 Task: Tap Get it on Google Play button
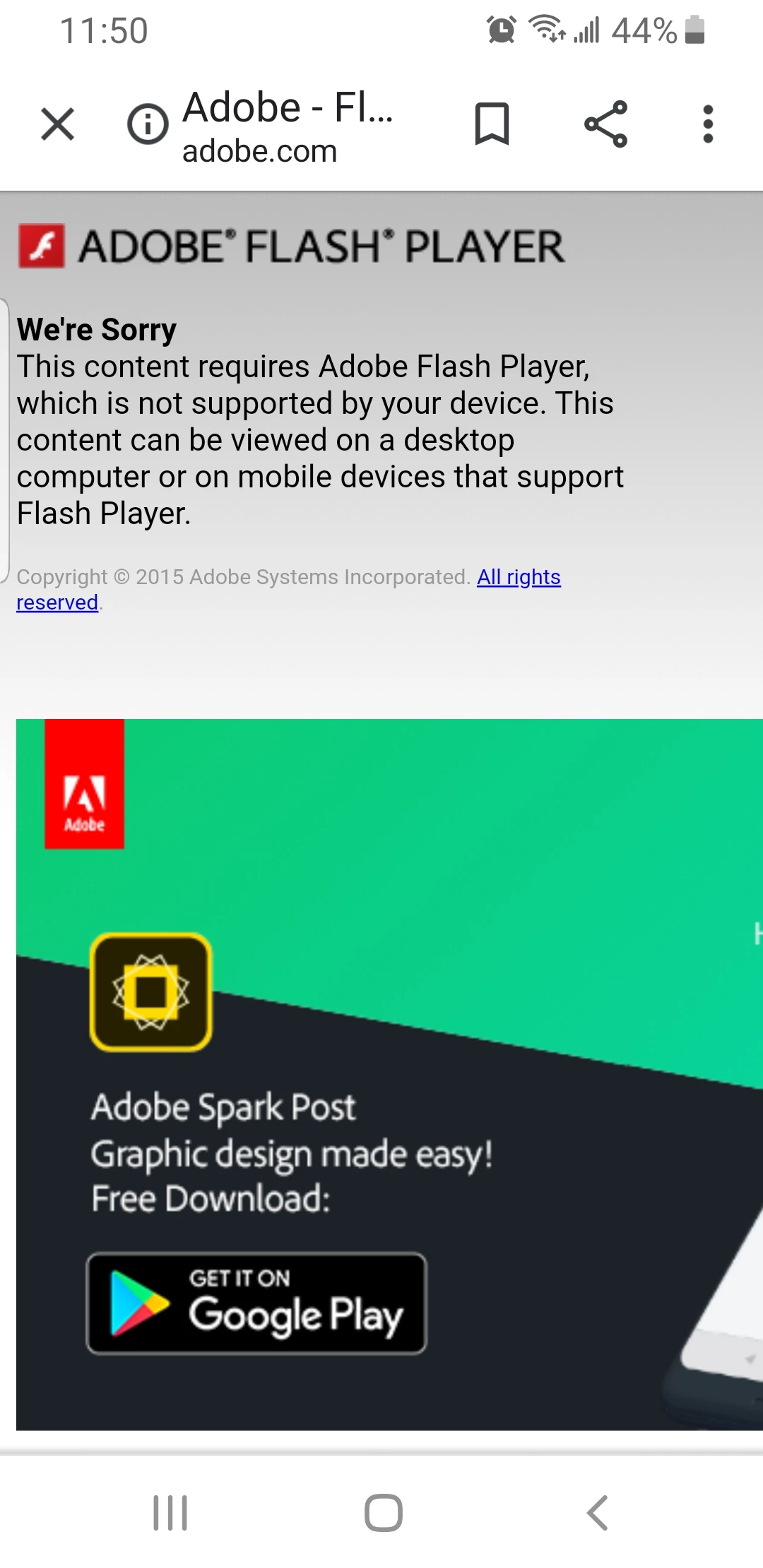256,1304
